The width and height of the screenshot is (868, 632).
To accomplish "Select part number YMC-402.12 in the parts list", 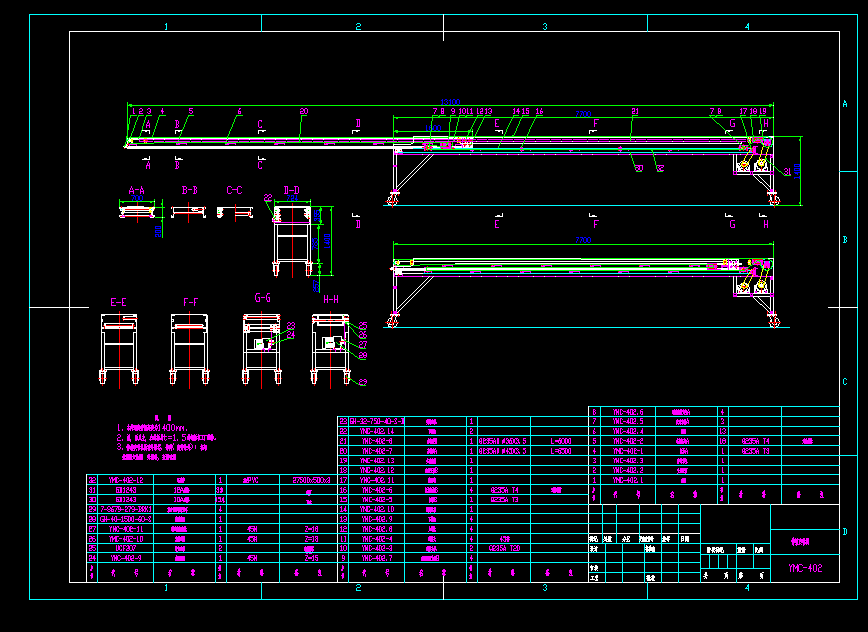I will click(x=377, y=470).
